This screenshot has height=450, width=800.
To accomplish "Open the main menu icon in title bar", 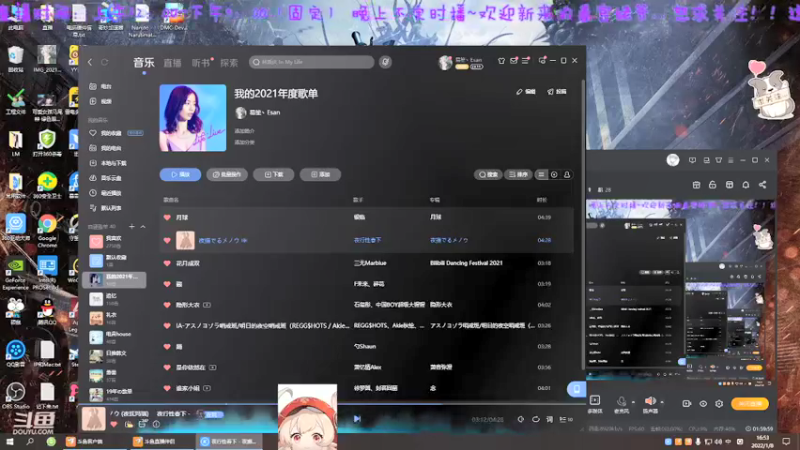I will click(526, 61).
